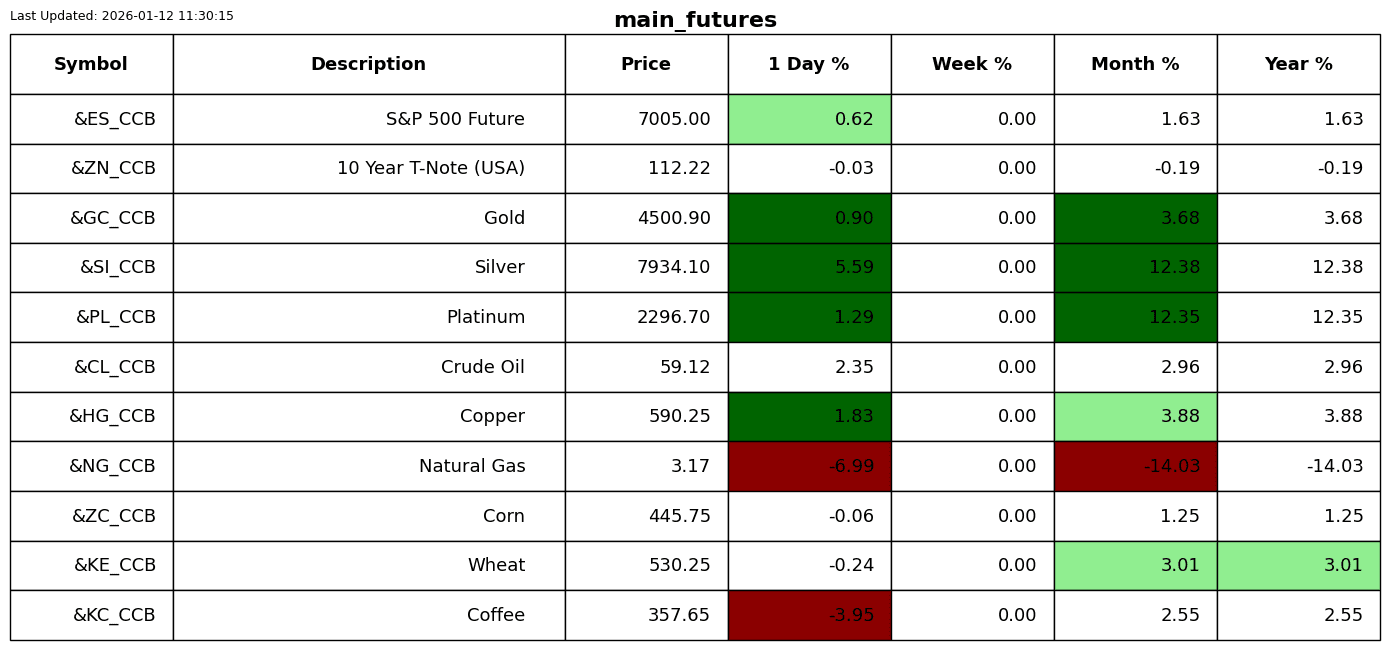Click the dark green Silver 5.59 cell
Screen dimensions: 1390x650
(x=809, y=268)
